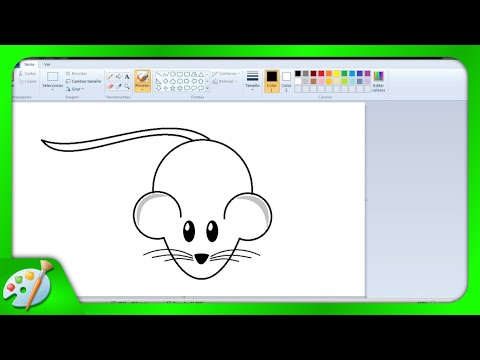Expand the full shapes gallery
Image resolution: width=480 pixels, height=360 pixels.
point(207,88)
